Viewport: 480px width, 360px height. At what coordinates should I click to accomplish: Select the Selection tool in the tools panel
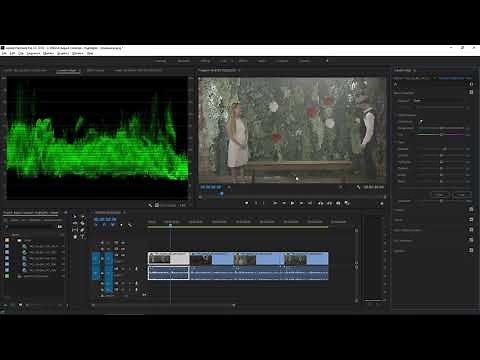click(x=75, y=217)
